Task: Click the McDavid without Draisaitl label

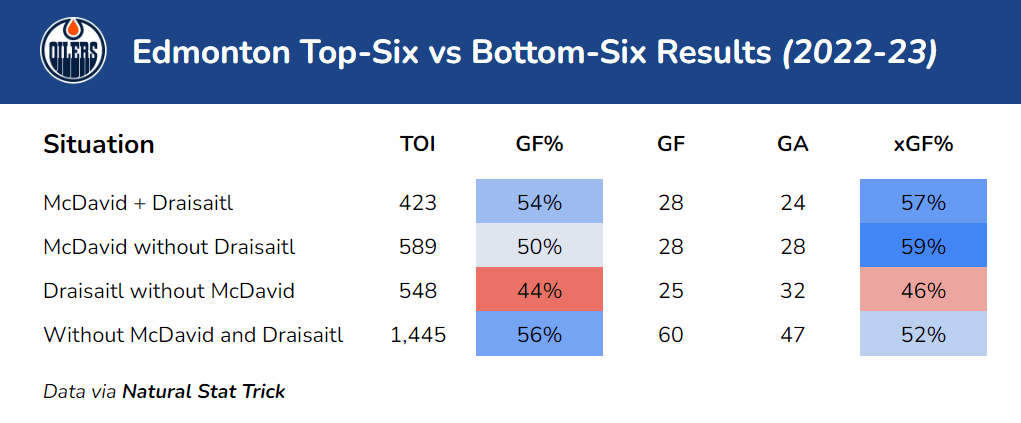Action: pos(169,247)
